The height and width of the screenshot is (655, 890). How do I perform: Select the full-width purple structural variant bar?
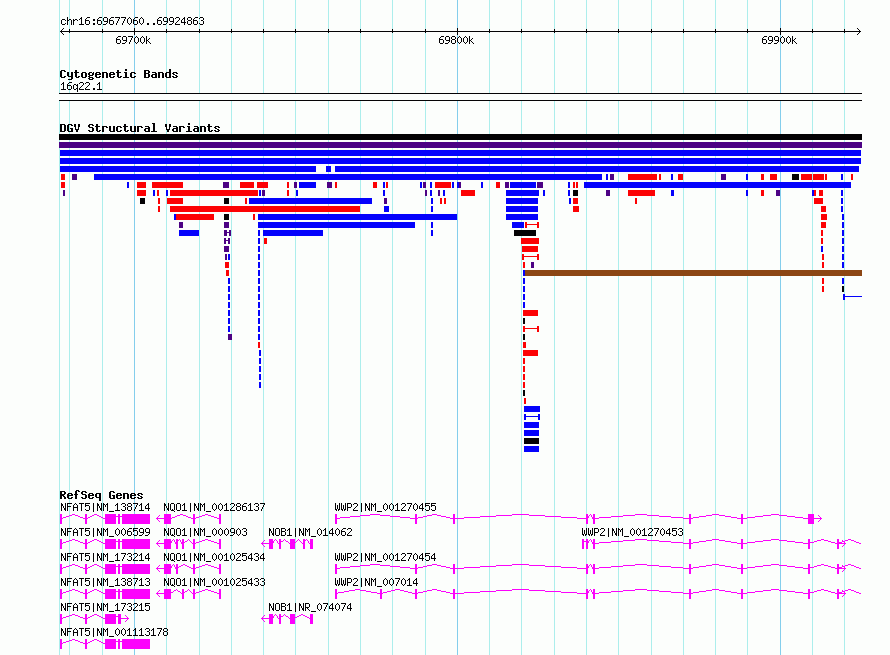[460, 145]
